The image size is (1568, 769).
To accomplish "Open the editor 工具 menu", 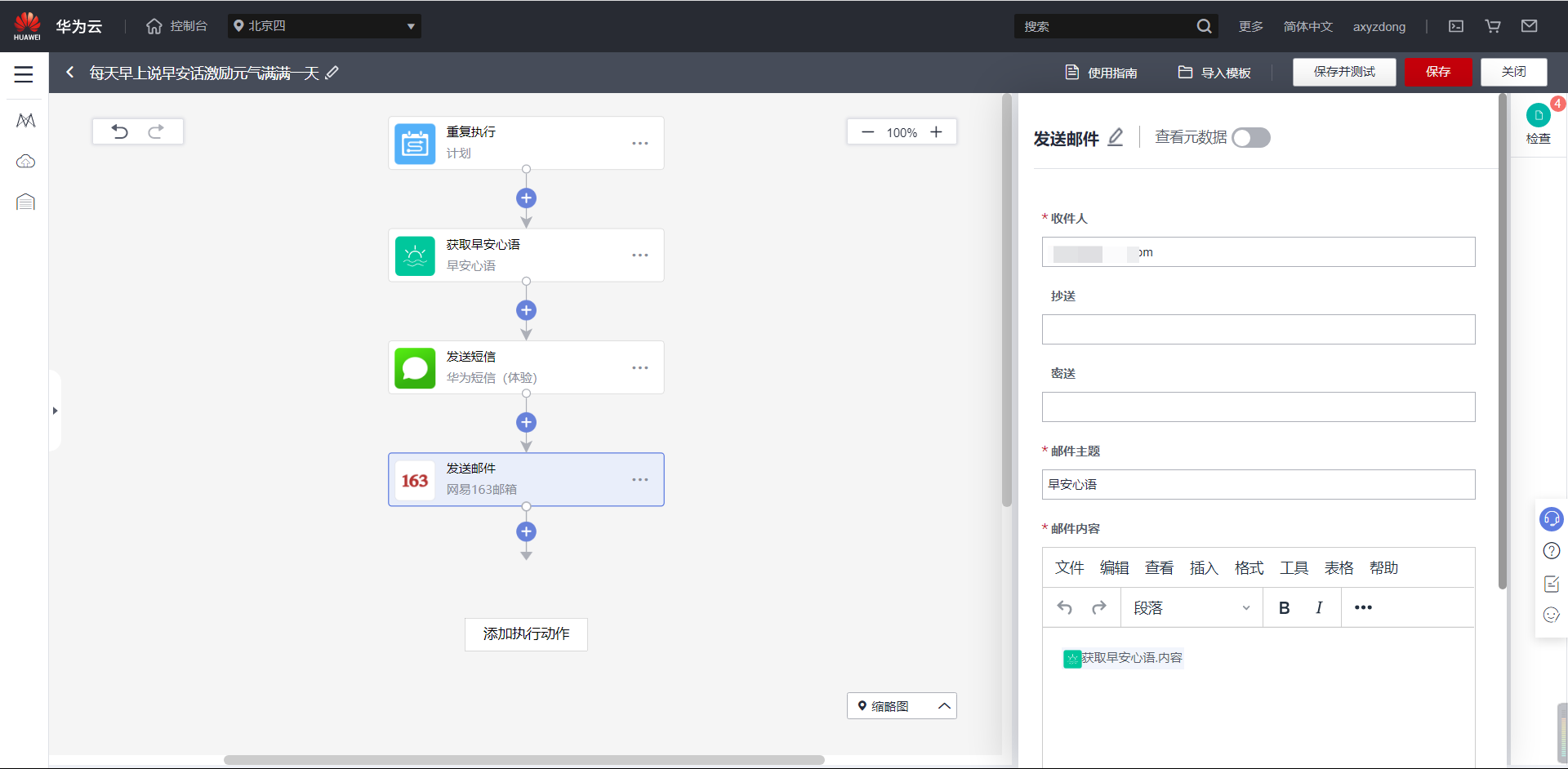I will click(1294, 568).
